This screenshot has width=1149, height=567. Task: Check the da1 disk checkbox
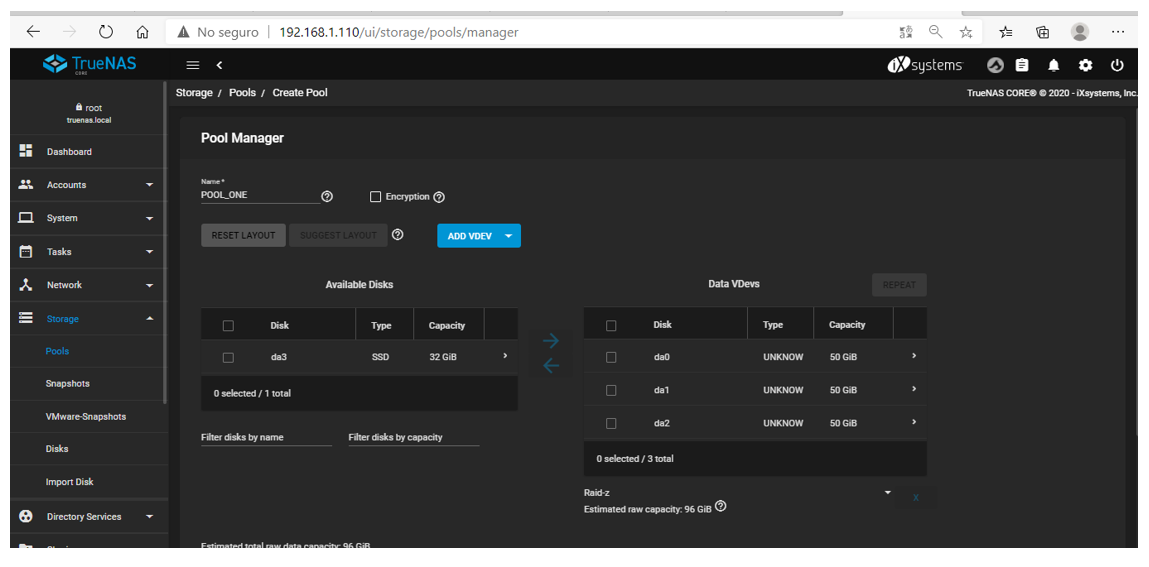point(611,390)
